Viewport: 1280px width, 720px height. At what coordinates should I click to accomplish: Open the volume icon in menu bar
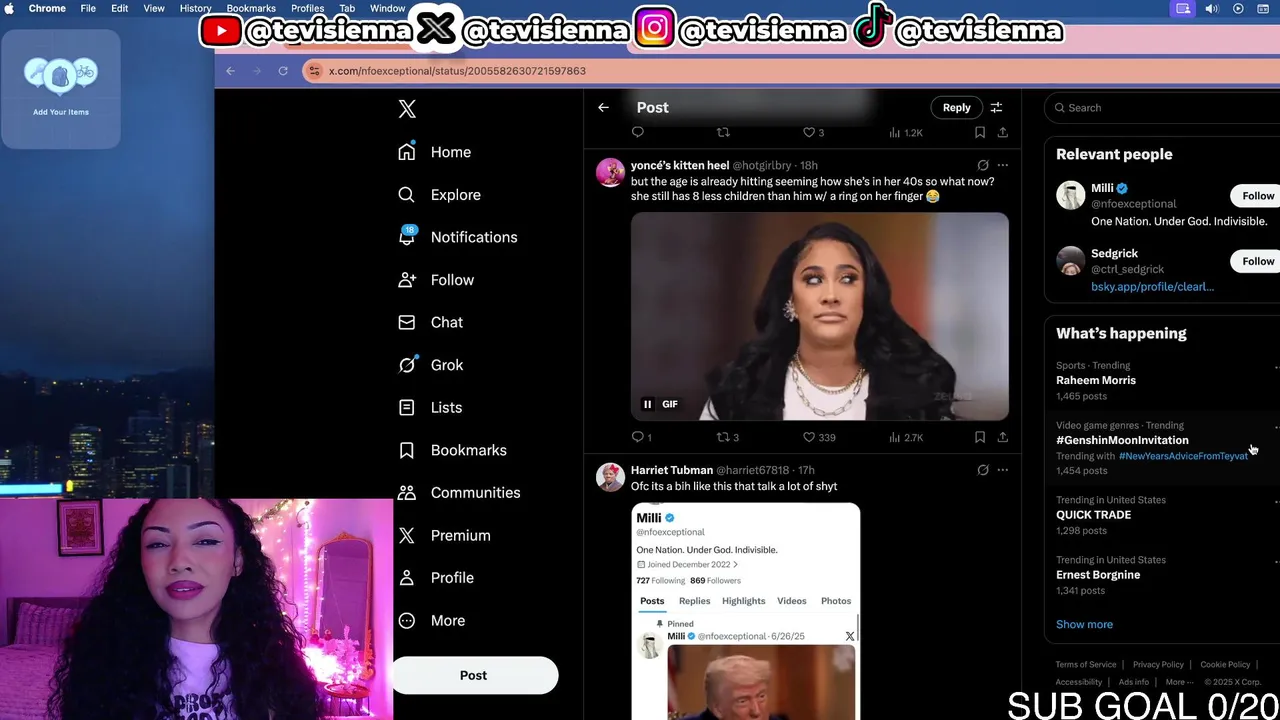[1211, 9]
